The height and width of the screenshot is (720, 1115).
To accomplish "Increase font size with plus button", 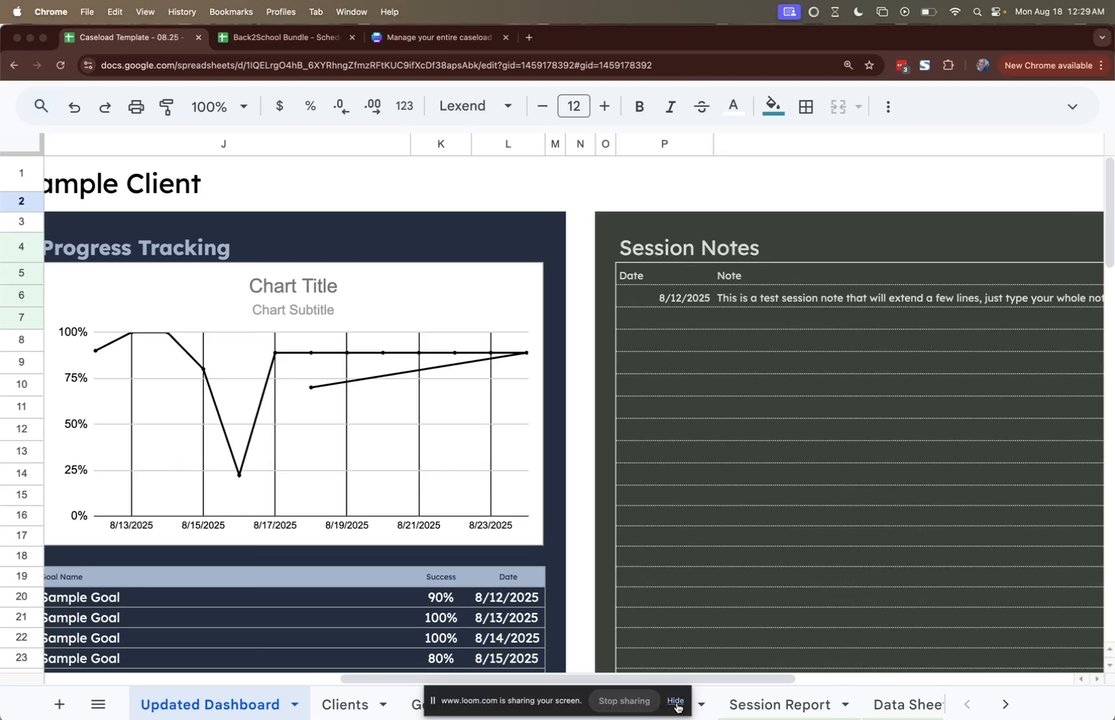I will click(x=604, y=106).
